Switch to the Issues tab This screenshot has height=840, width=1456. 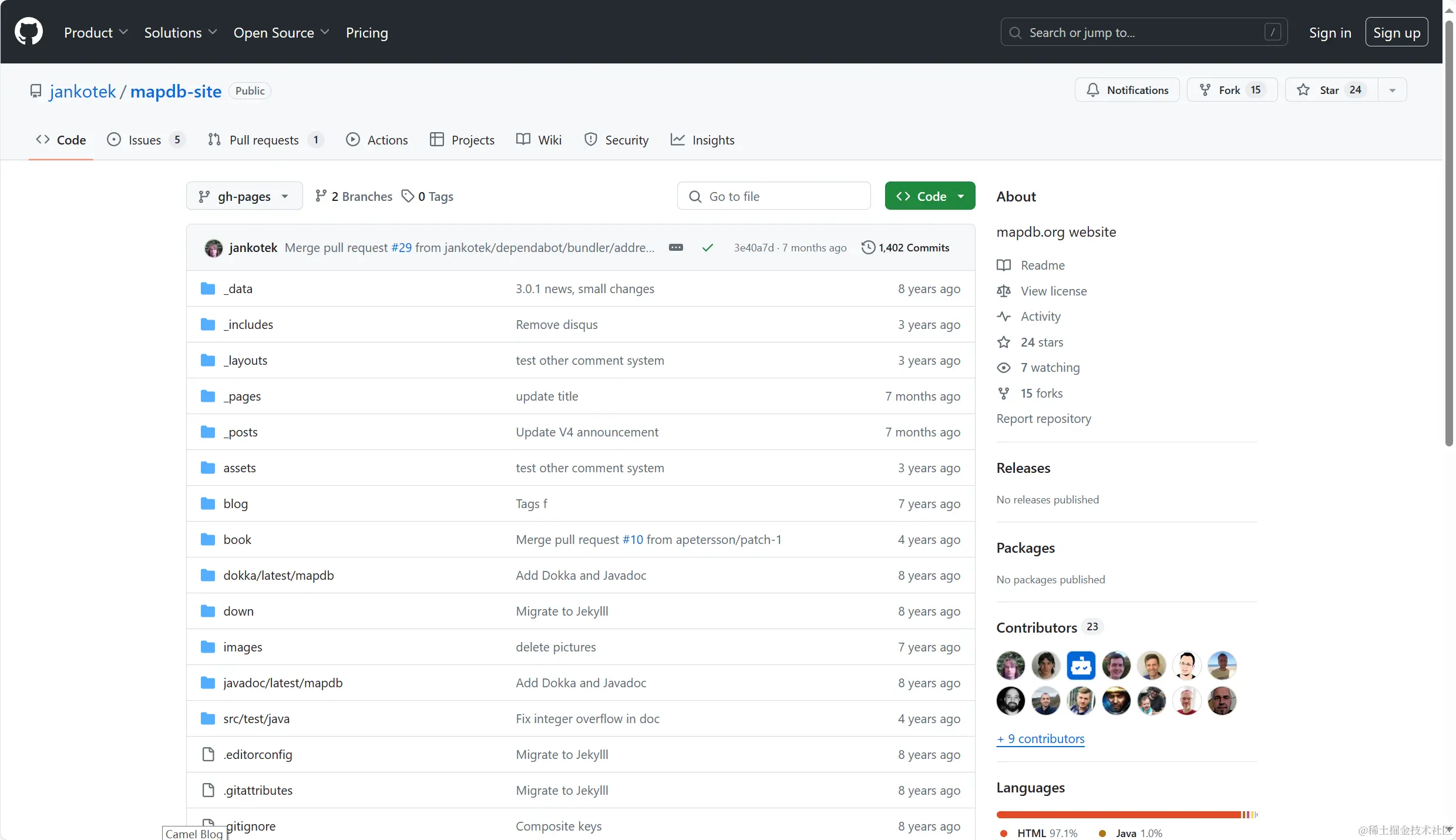coord(146,140)
